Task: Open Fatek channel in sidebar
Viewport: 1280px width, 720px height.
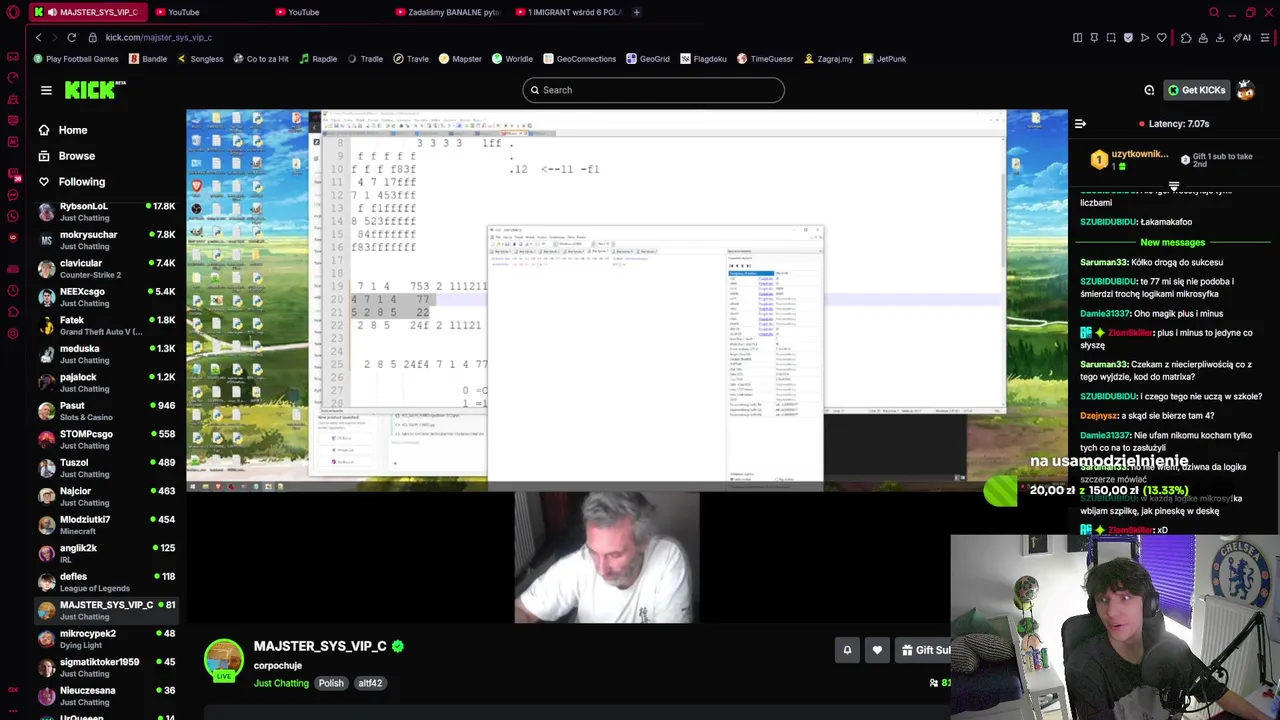Action: pos(105,325)
